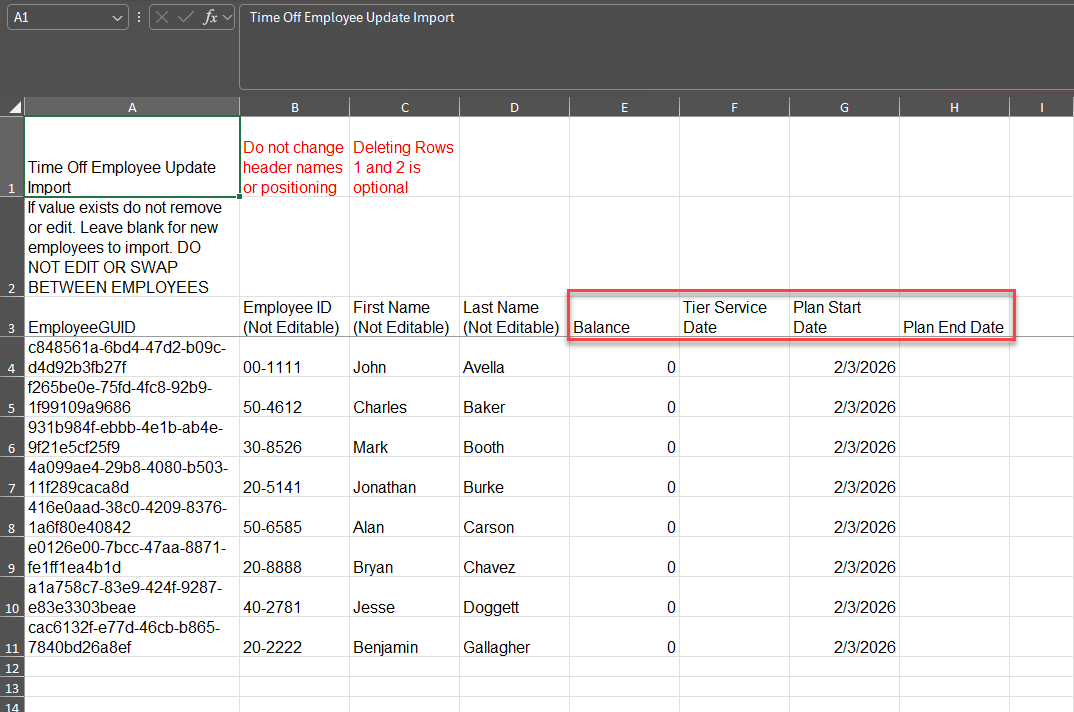Click last name cell 'Burke'
The image size is (1074, 712).
pyautogui.click(x=514, y=477)
